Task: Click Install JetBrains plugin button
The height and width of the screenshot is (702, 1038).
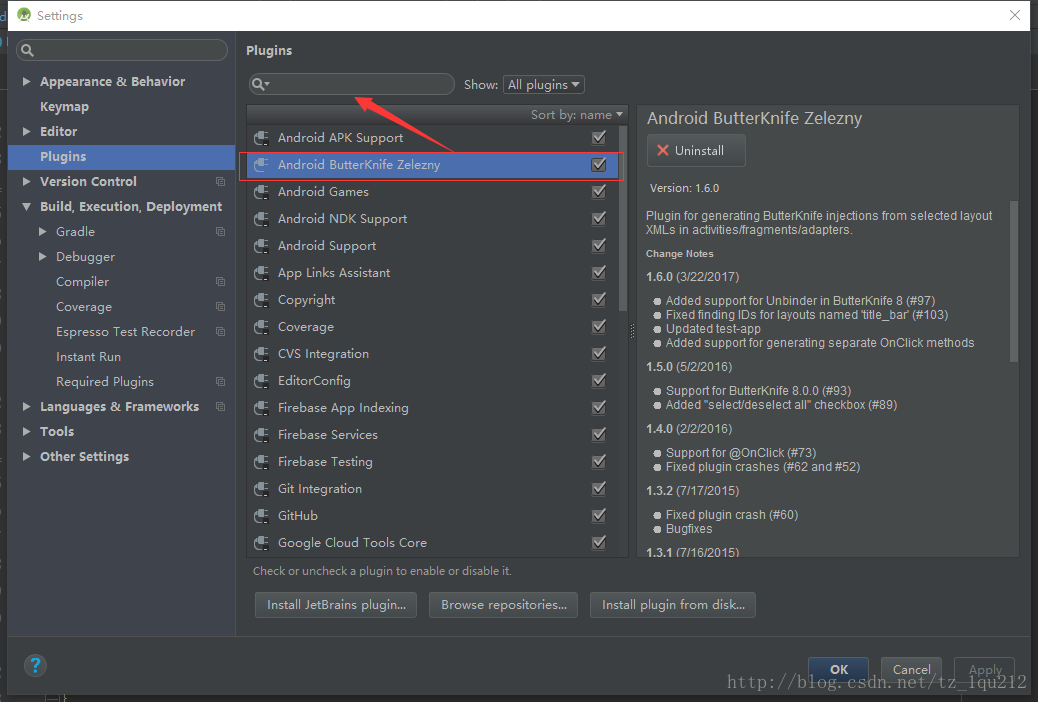Action: tap(336, 605)
